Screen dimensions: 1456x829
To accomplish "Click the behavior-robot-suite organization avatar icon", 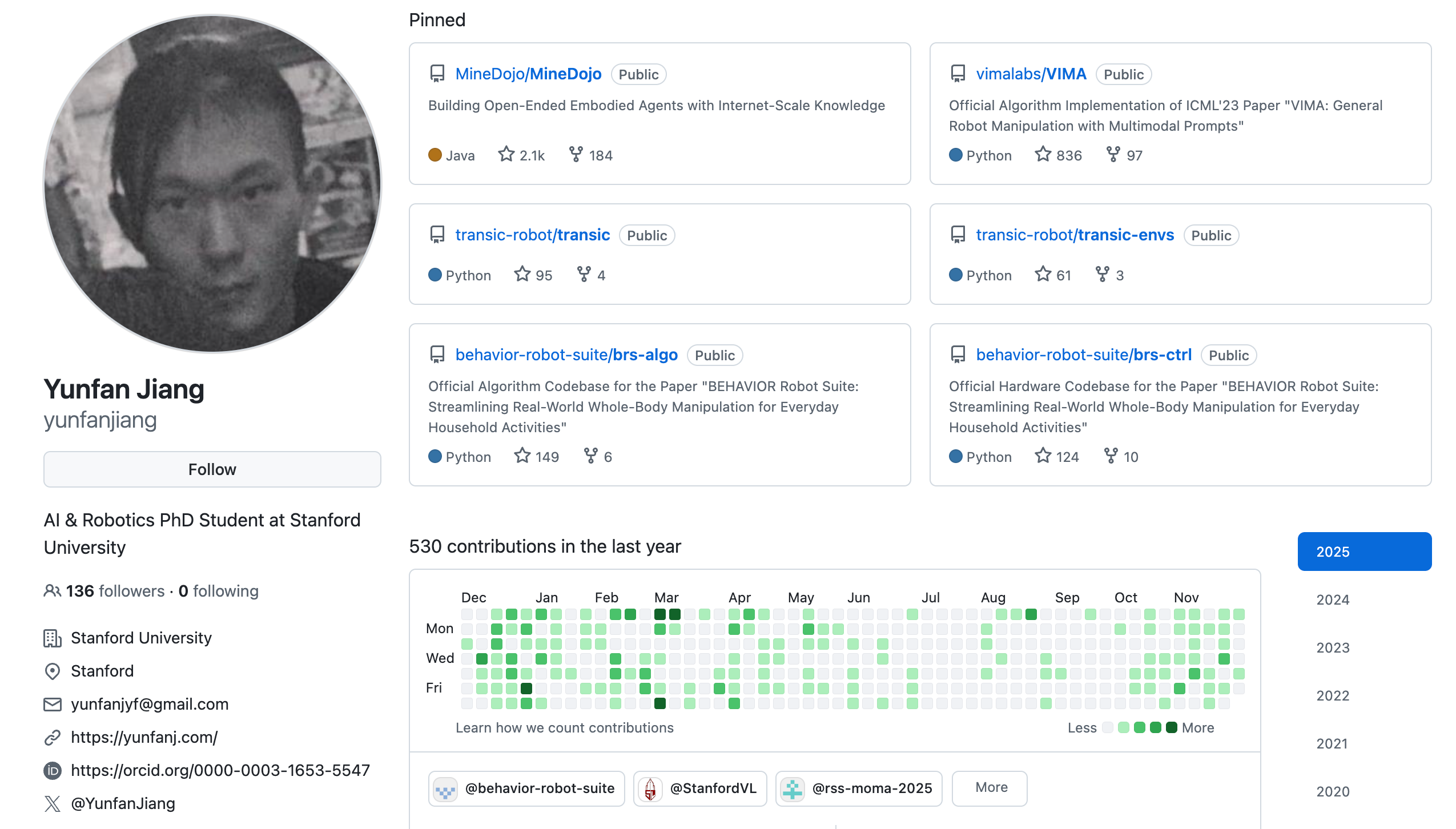I will [x=445, y=788].
